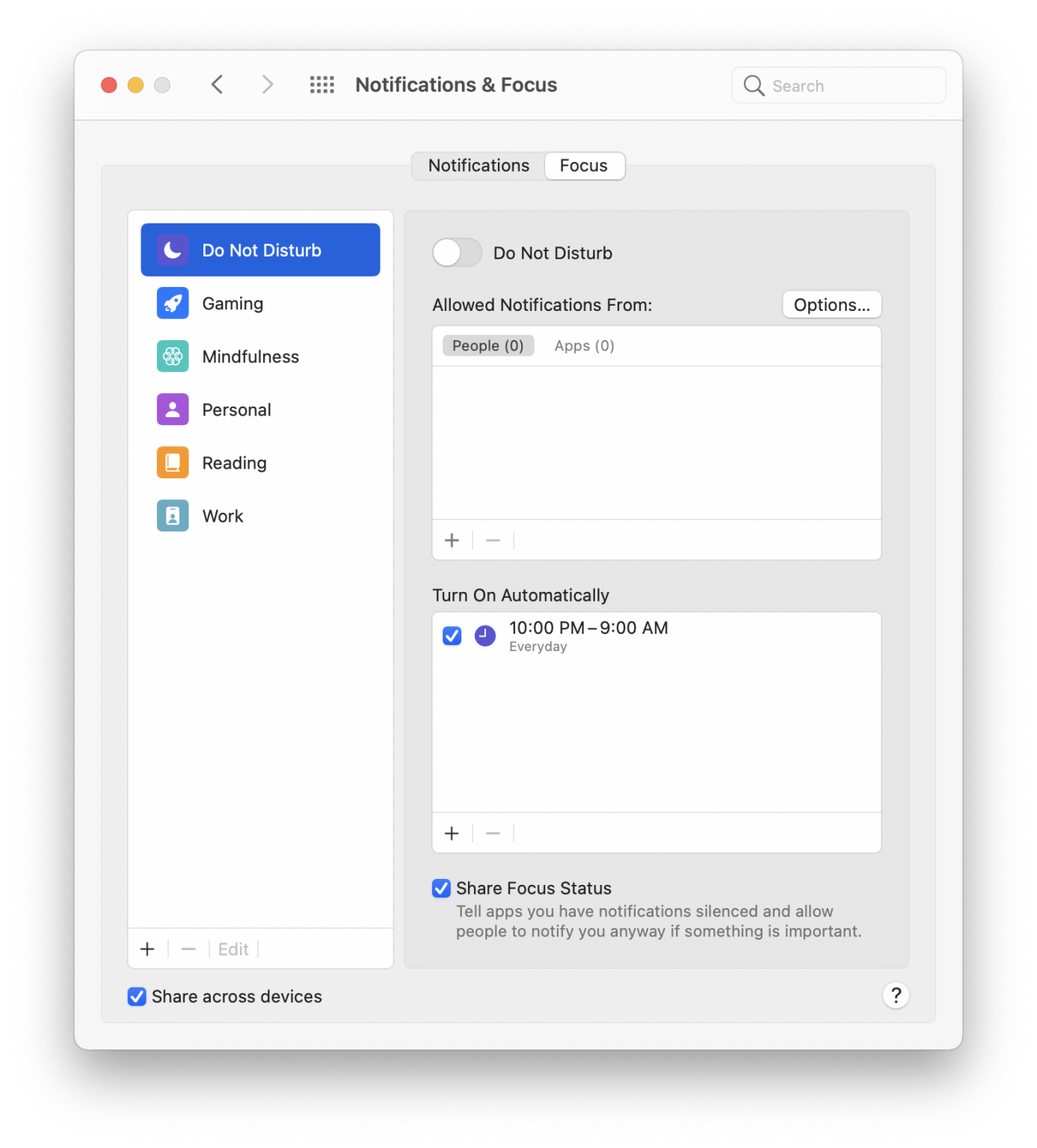Select the Do Not Disturb moon icon

point(172,250)
